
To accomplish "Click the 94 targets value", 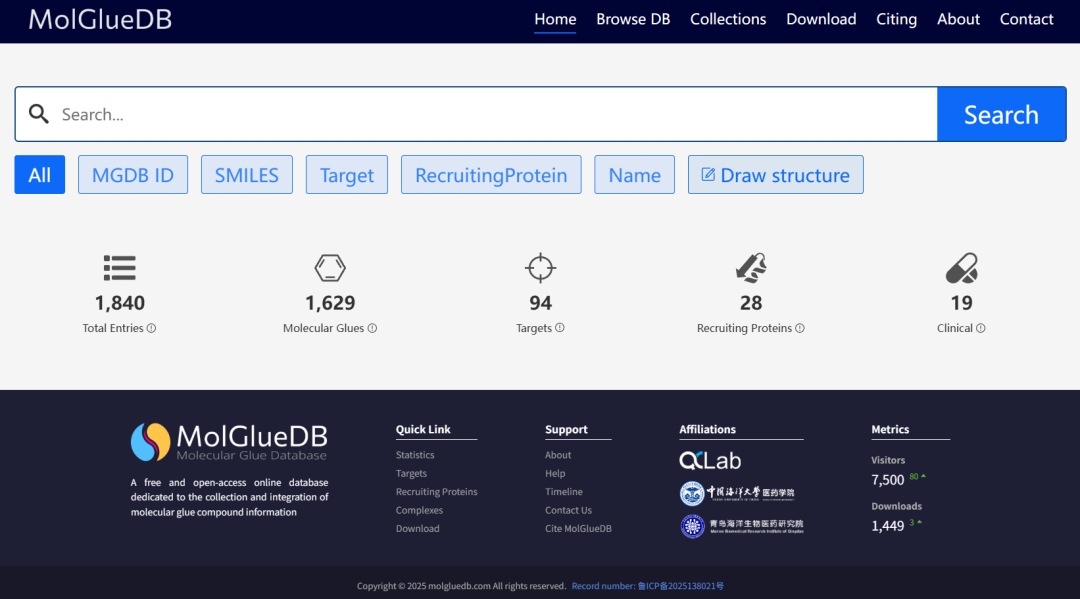I will (541, 303).
